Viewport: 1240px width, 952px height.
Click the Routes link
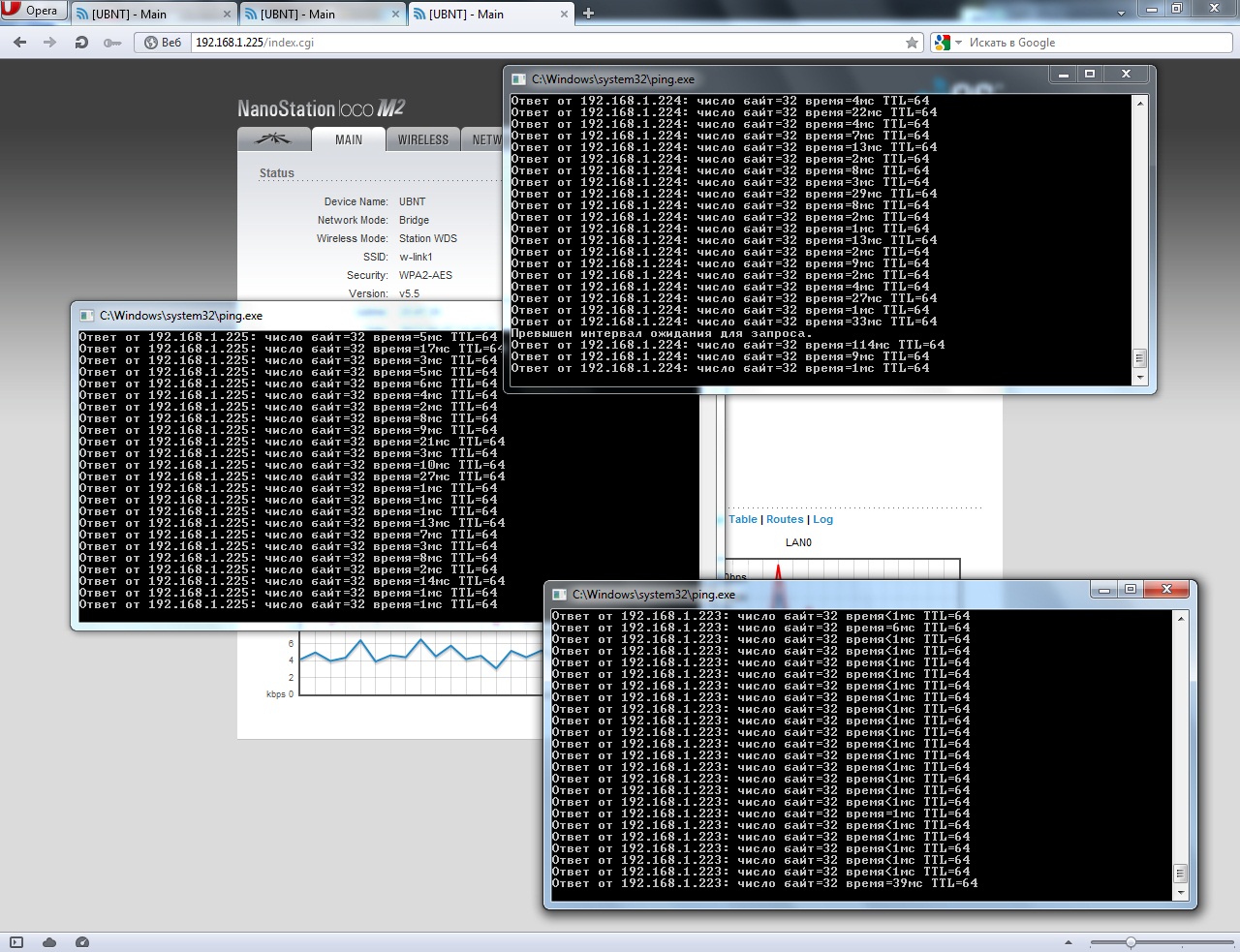click(x=785, y=519)
